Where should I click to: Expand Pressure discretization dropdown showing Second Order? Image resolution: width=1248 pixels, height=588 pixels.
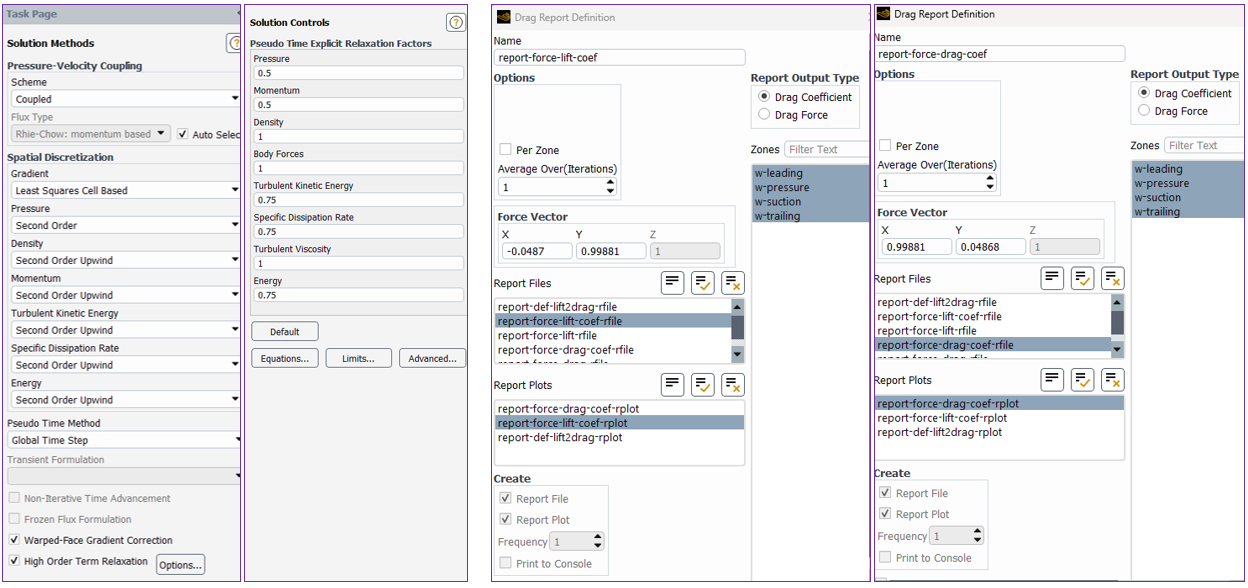[126, 225]
